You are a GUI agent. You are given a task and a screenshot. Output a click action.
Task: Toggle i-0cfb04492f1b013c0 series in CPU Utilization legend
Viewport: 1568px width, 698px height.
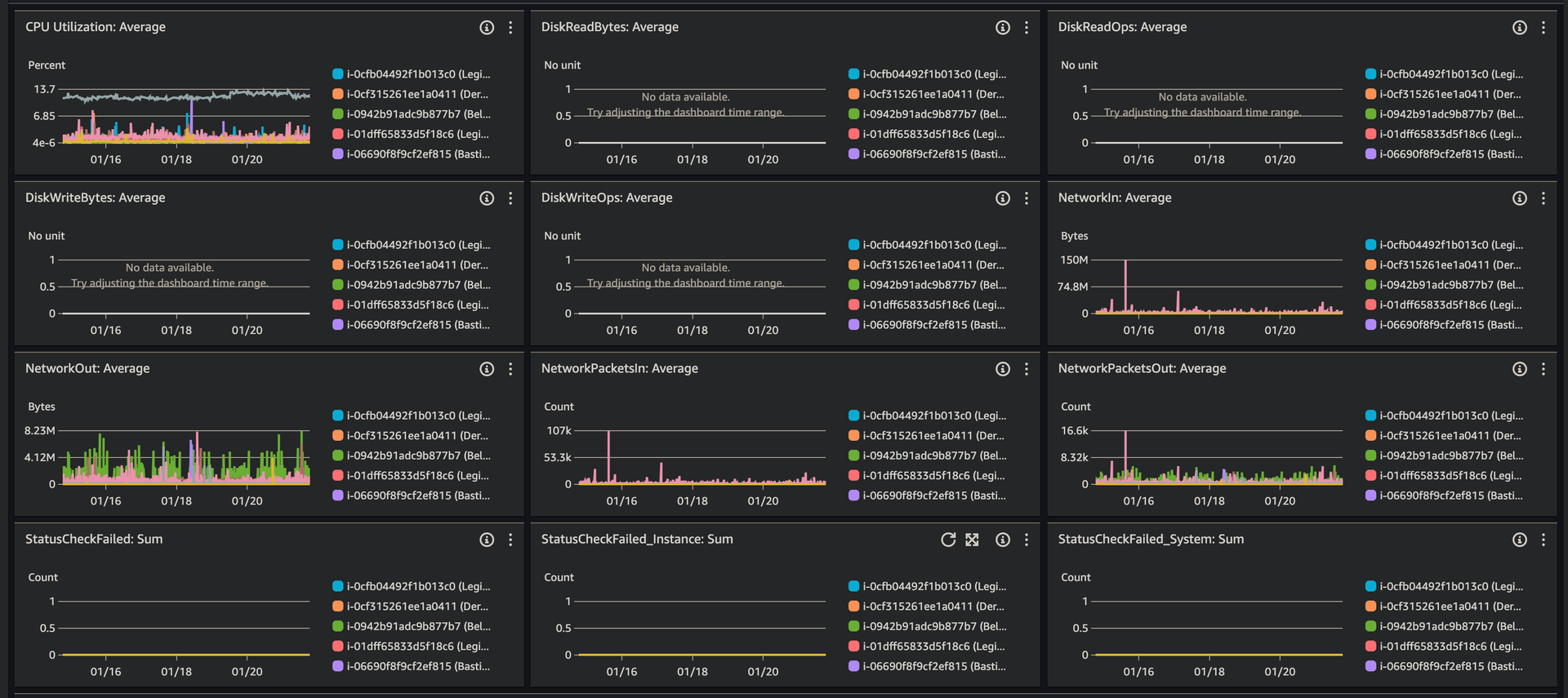pyautogui.click(x=412, y=74)
